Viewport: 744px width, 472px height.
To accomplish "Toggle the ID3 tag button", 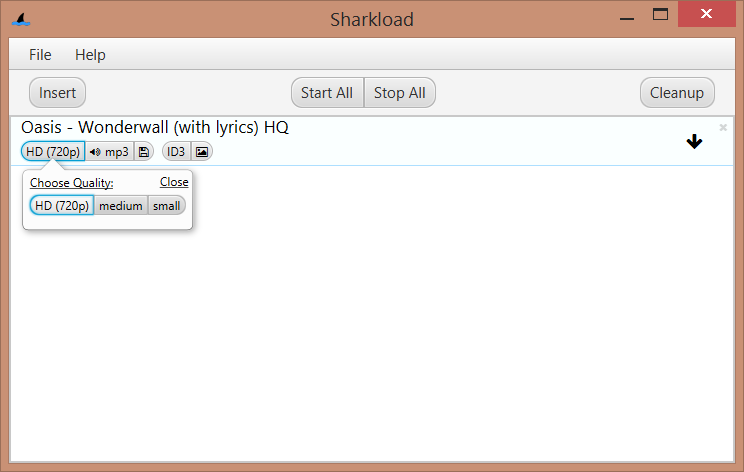I will [176, 152].
